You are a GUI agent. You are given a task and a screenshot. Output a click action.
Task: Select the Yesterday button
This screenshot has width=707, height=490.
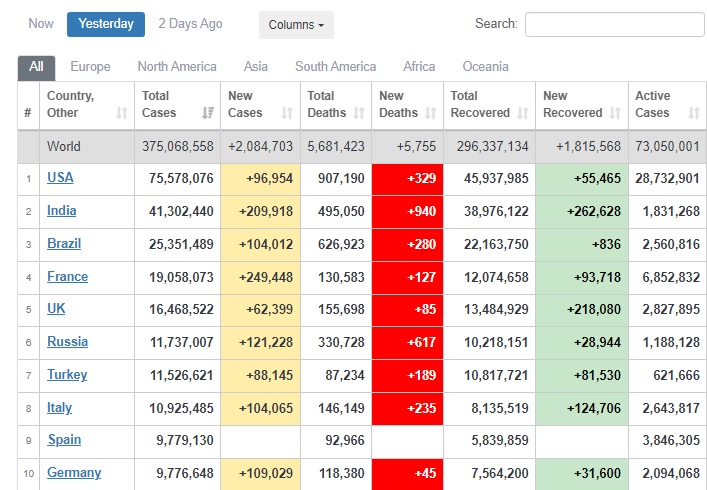pos(106,24)
